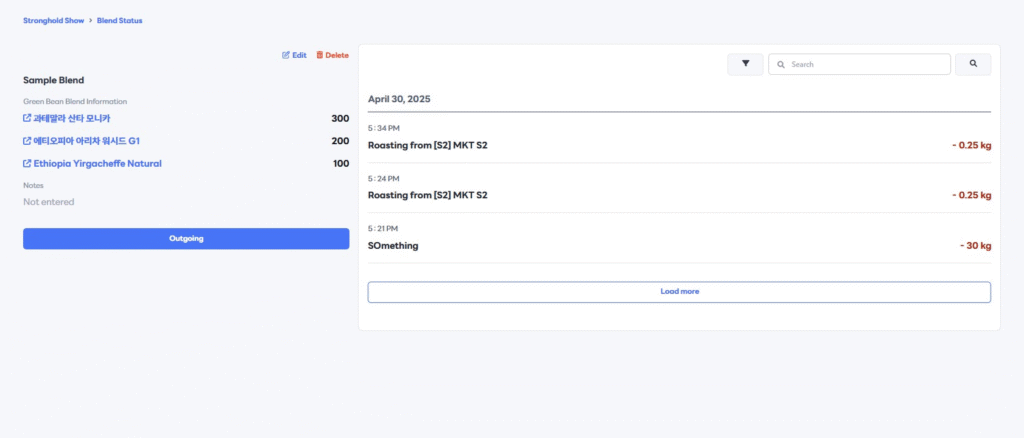Screen dimensions: 1024x438
Task: Click the Load more button
Action: [679, 292]
